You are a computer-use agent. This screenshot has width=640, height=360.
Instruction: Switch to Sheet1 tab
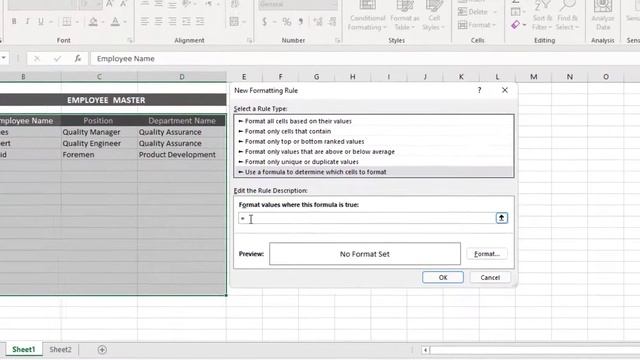click(24, 349)
